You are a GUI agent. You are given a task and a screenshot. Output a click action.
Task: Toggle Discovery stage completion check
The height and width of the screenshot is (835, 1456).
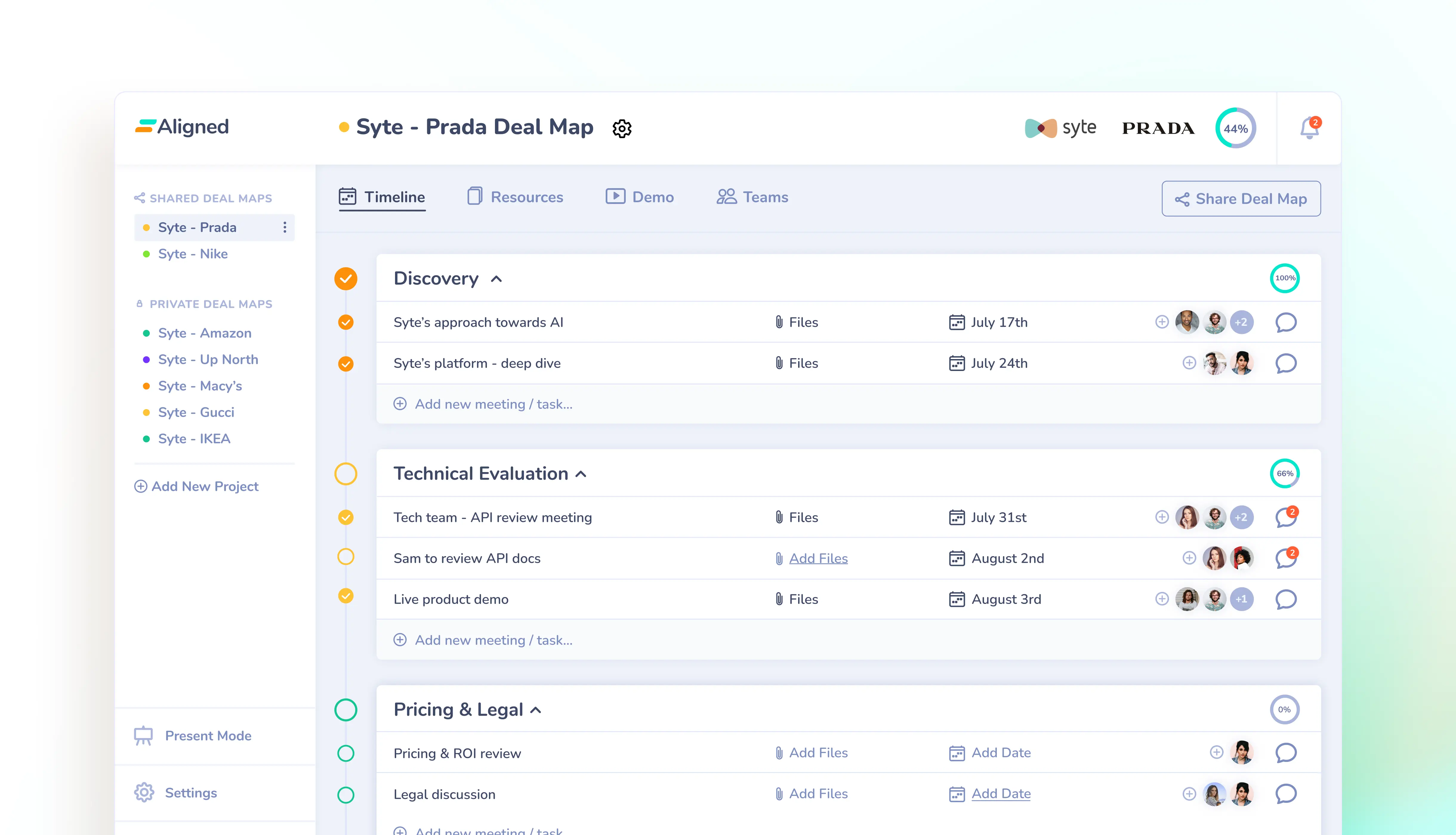346,279
